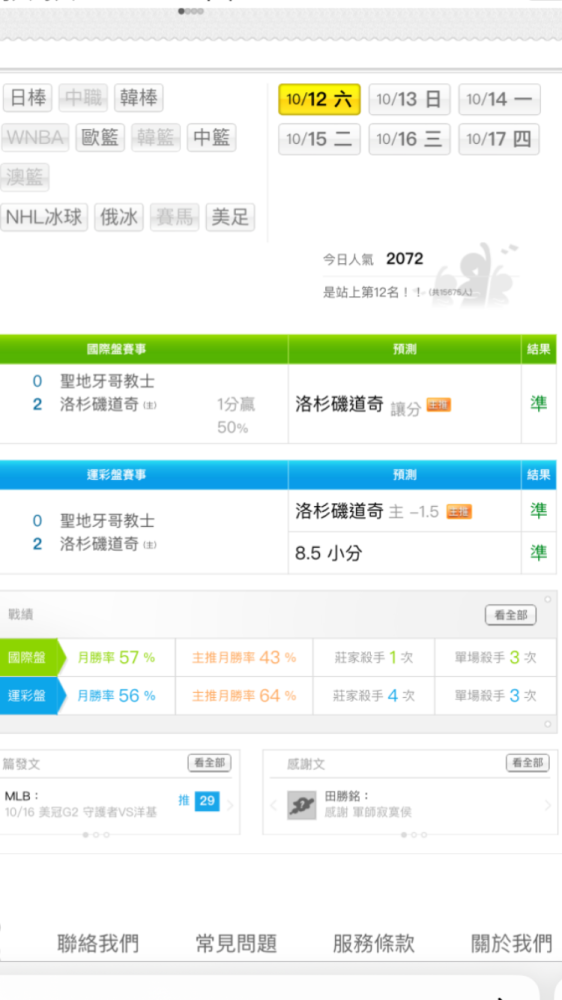This screenshot has width=562, height=1000.
Task: Click the 看全部 button in 戰績 panel
Action: pos(510,615)
